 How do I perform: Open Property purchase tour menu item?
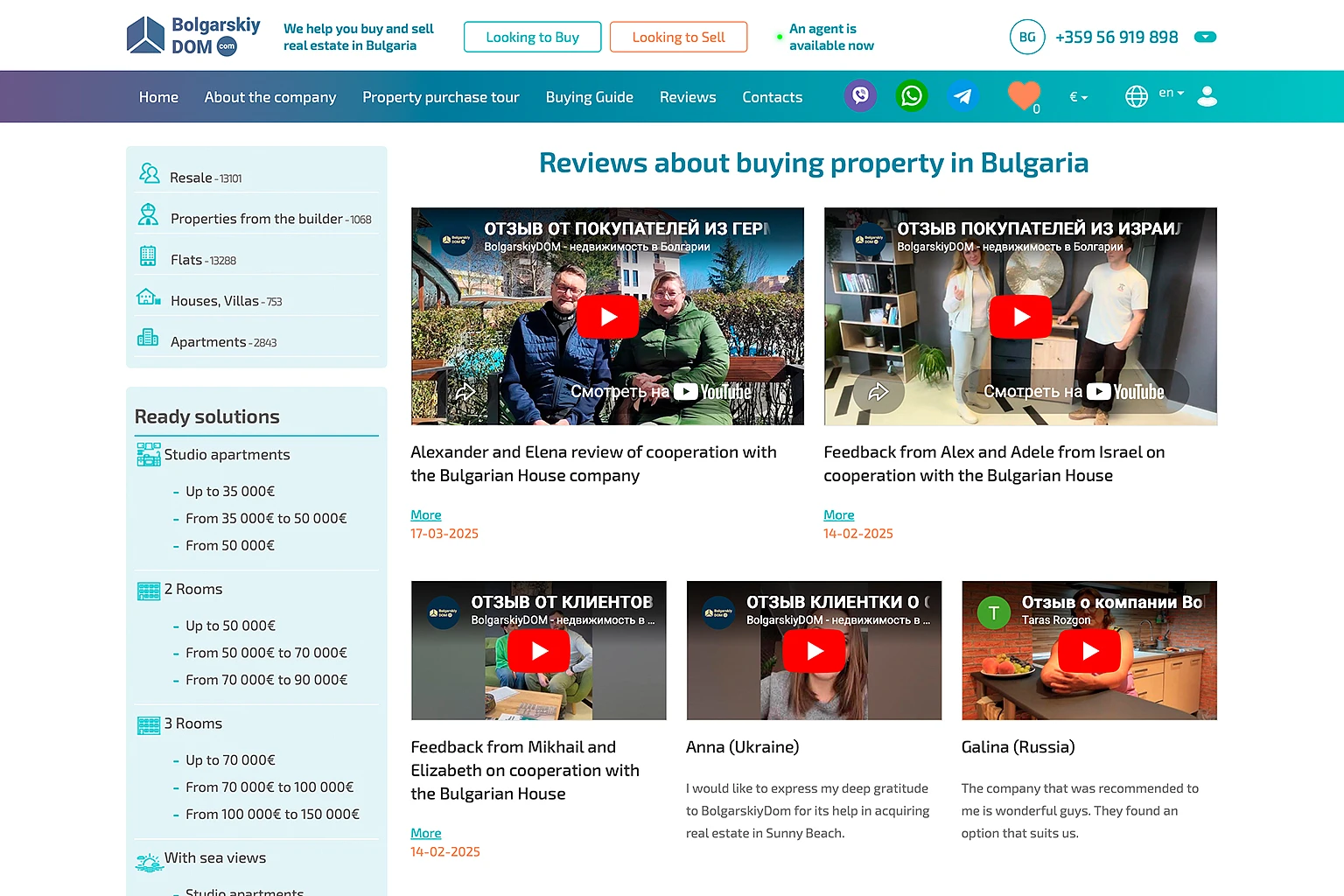[x=441, y=97]
